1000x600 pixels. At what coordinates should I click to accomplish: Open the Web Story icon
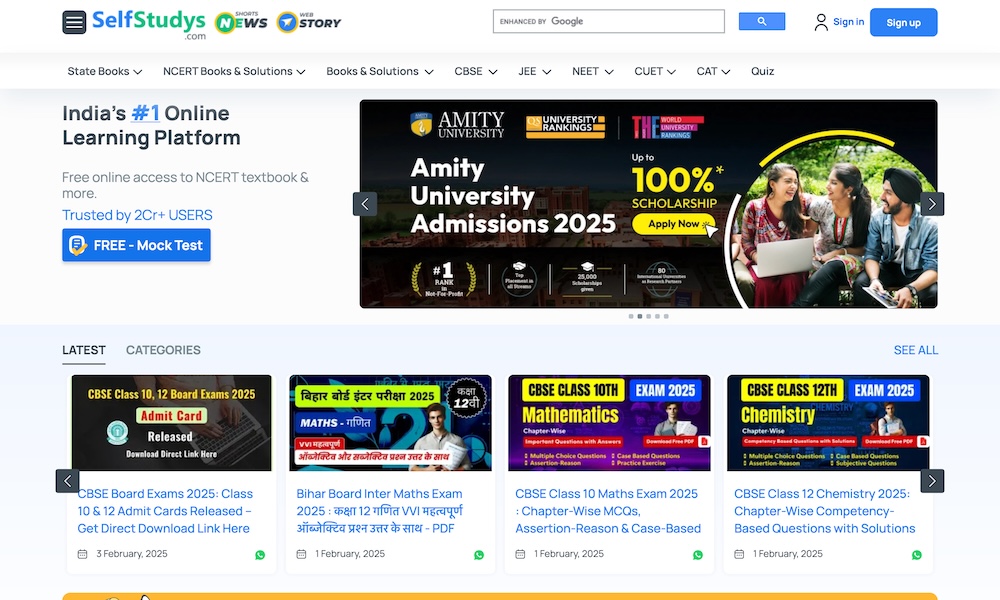point(308,21)
